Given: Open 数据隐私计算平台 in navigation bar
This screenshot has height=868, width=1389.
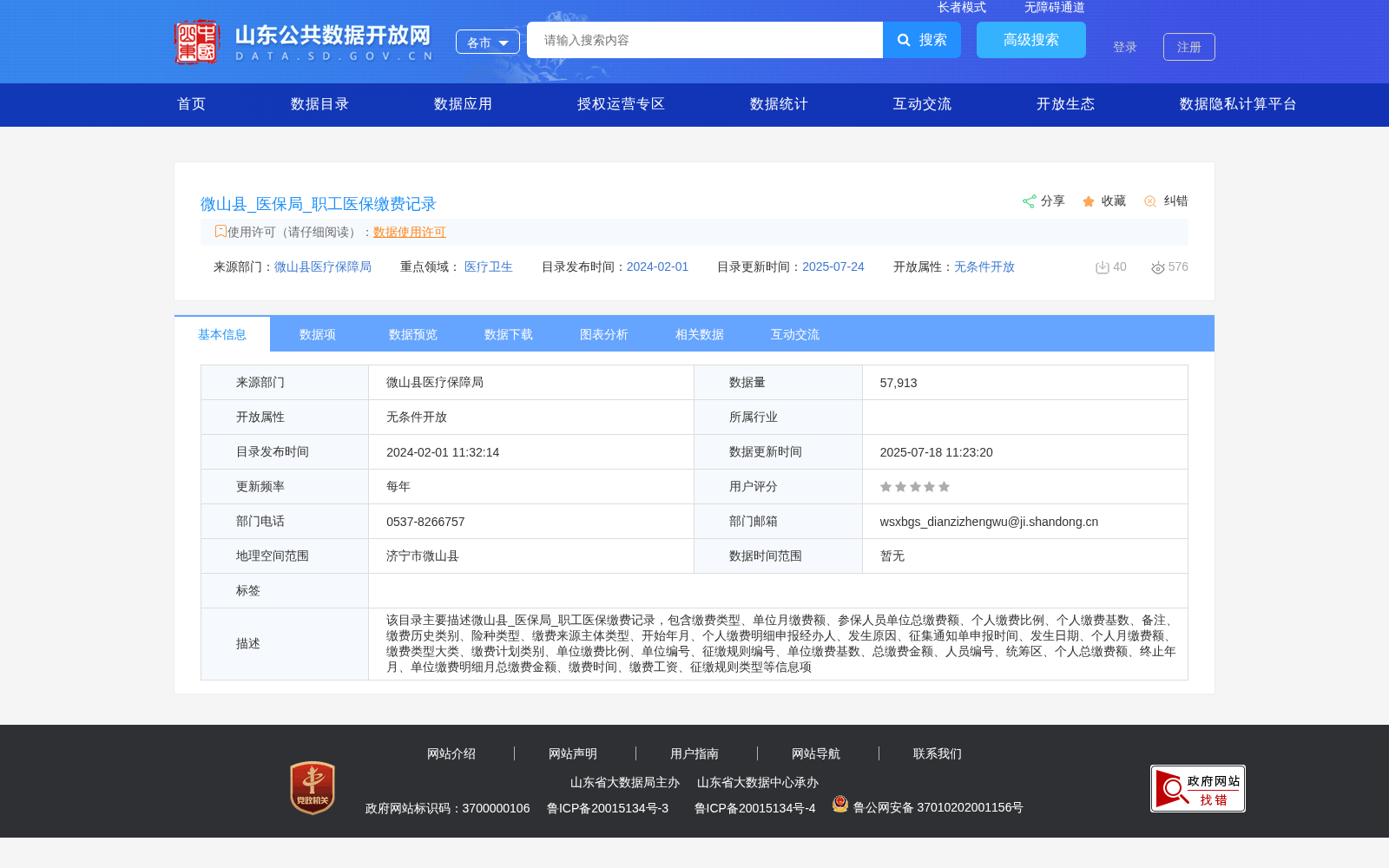Looking at the screenshot, I should [1238, 104].
